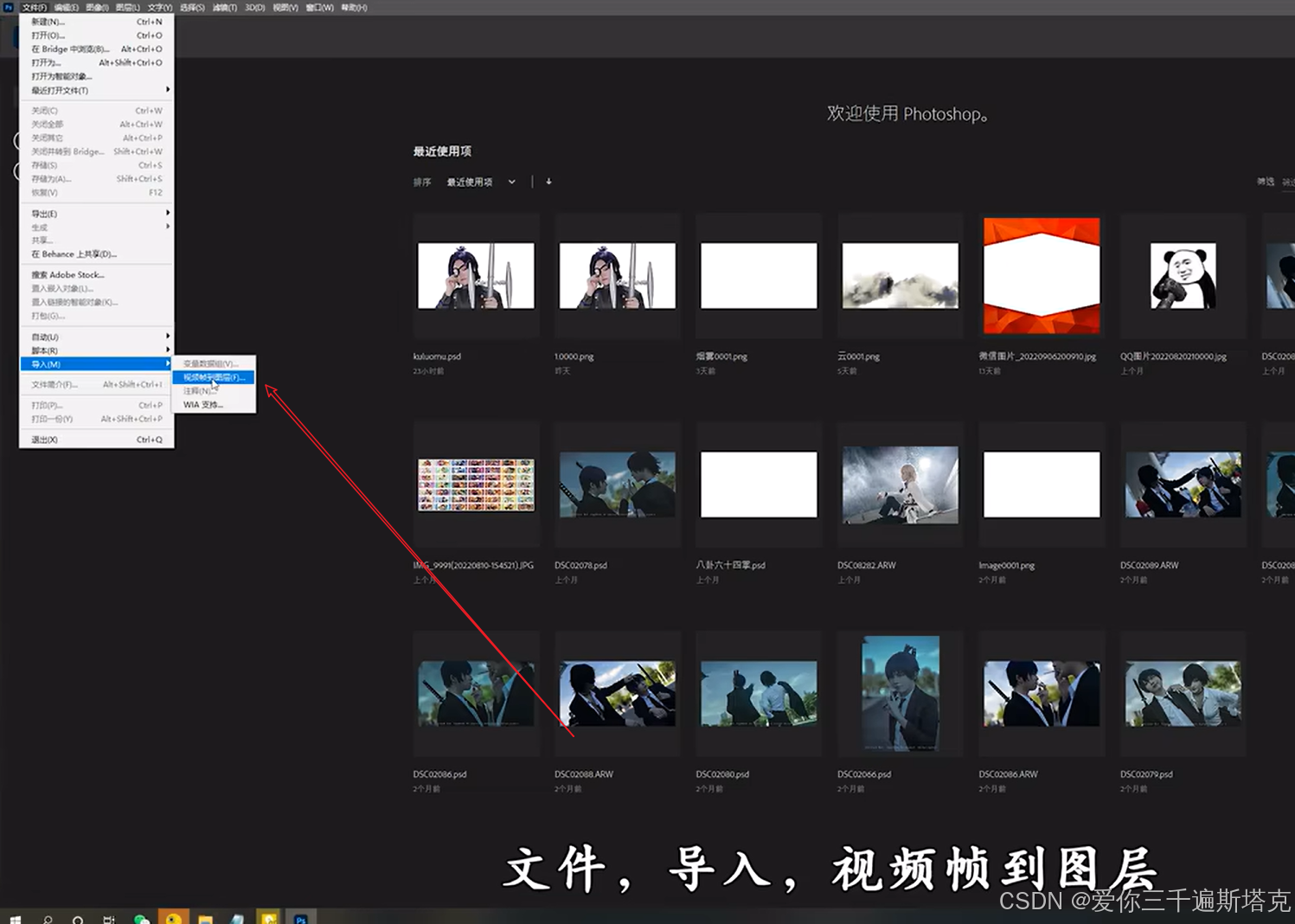Open the 视图(V) menu
The width and height of the screenshot is (1295, 924).
tap(285, 7)
